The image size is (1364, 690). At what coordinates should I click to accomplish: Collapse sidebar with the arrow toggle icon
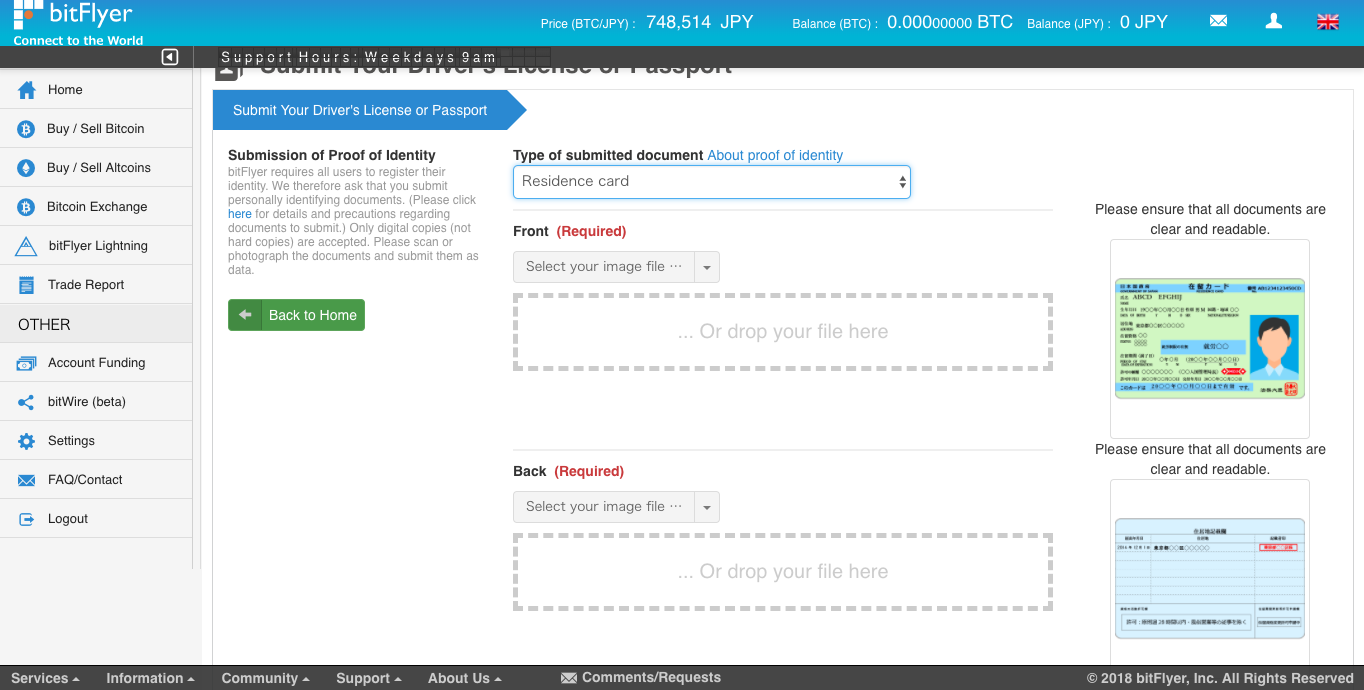point(170,57)
